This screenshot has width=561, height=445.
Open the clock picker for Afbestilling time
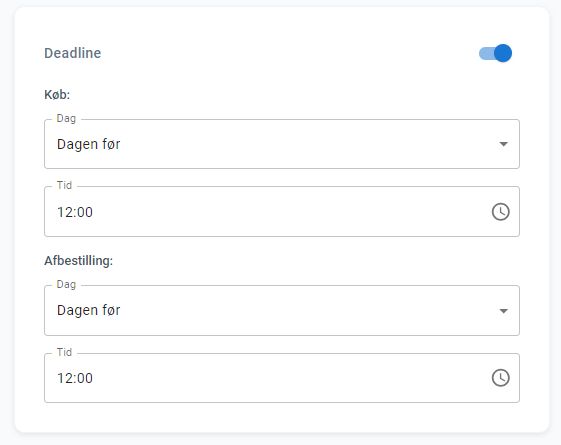[501, 378]
